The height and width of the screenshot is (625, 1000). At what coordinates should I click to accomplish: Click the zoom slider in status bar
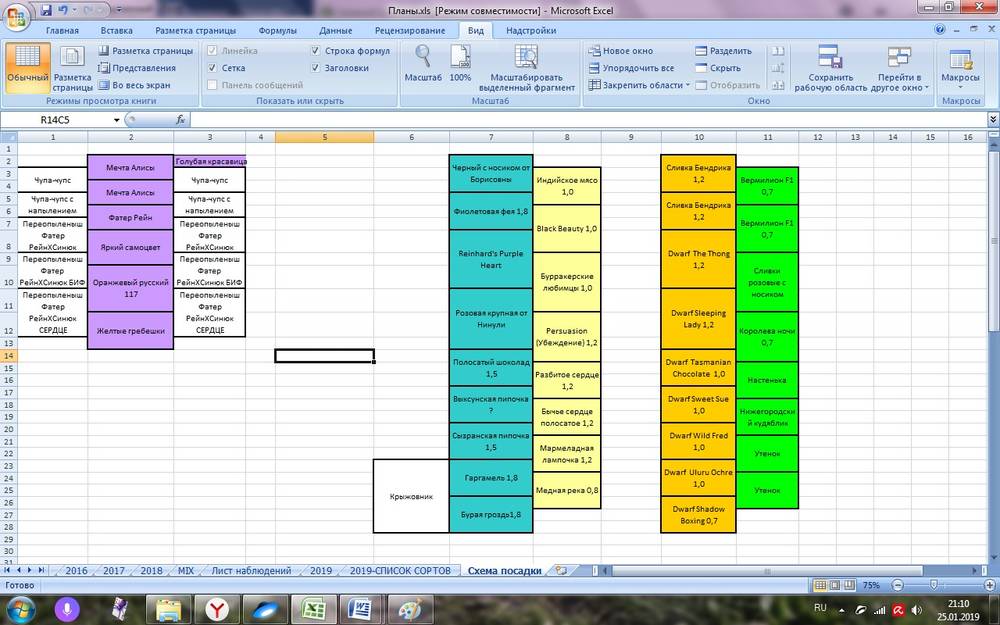(933, 585)
